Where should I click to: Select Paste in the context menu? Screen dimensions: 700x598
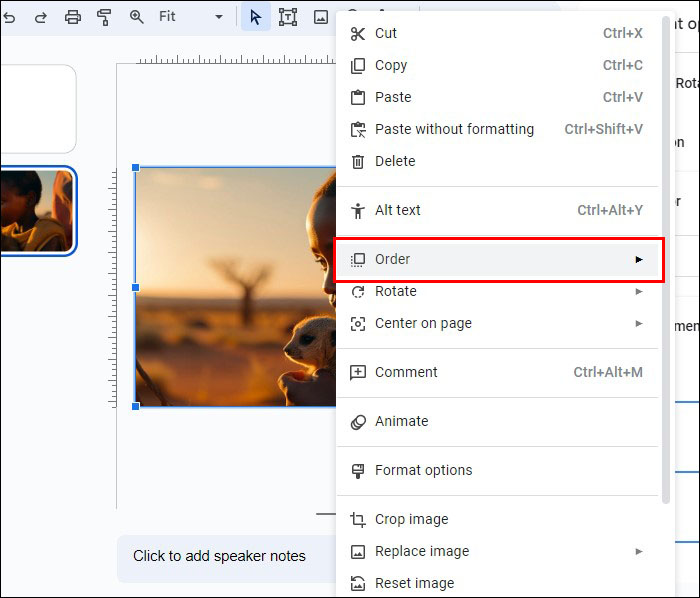[x=497, y=97]
